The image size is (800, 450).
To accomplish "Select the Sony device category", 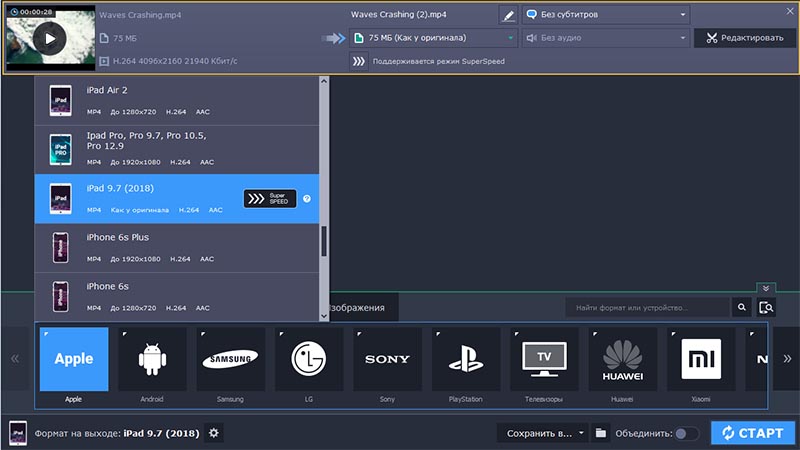I will (387, 359).
